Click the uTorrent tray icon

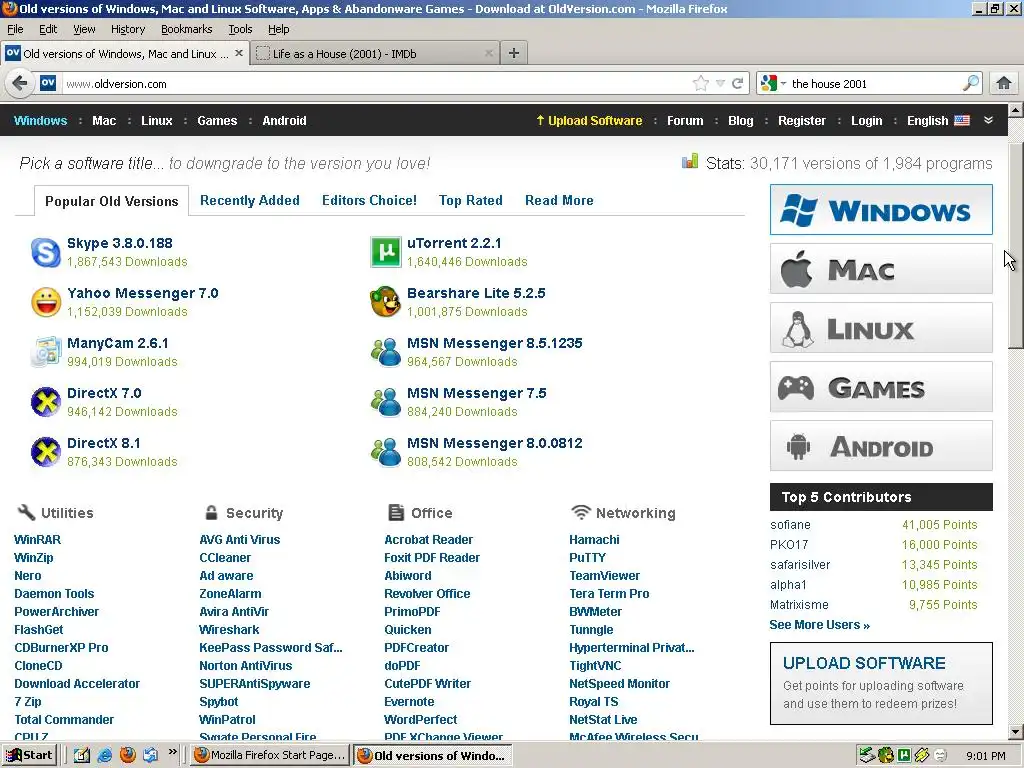(x=904, y=755)
